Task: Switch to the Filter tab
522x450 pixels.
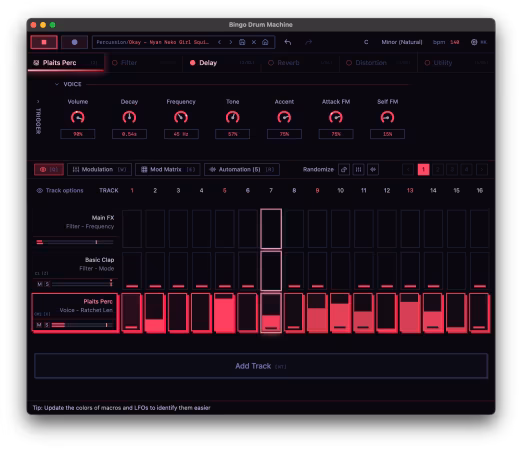Action: coord(144,63)
